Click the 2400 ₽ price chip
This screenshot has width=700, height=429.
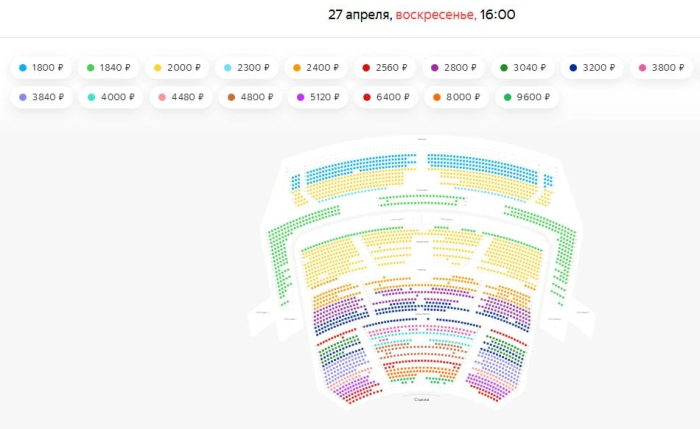316,68
